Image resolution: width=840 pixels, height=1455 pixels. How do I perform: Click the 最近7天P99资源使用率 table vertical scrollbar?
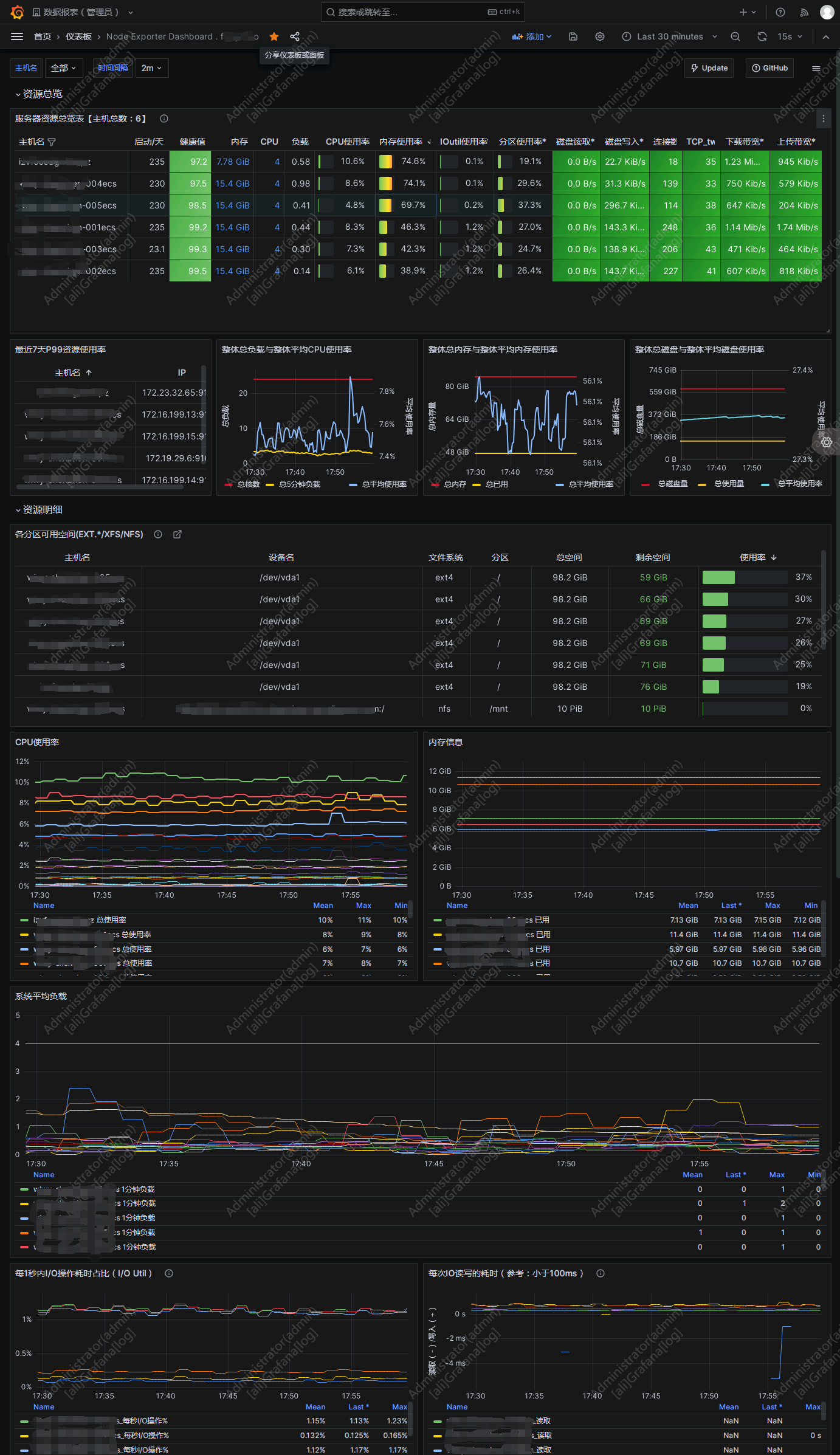[203, 416]
